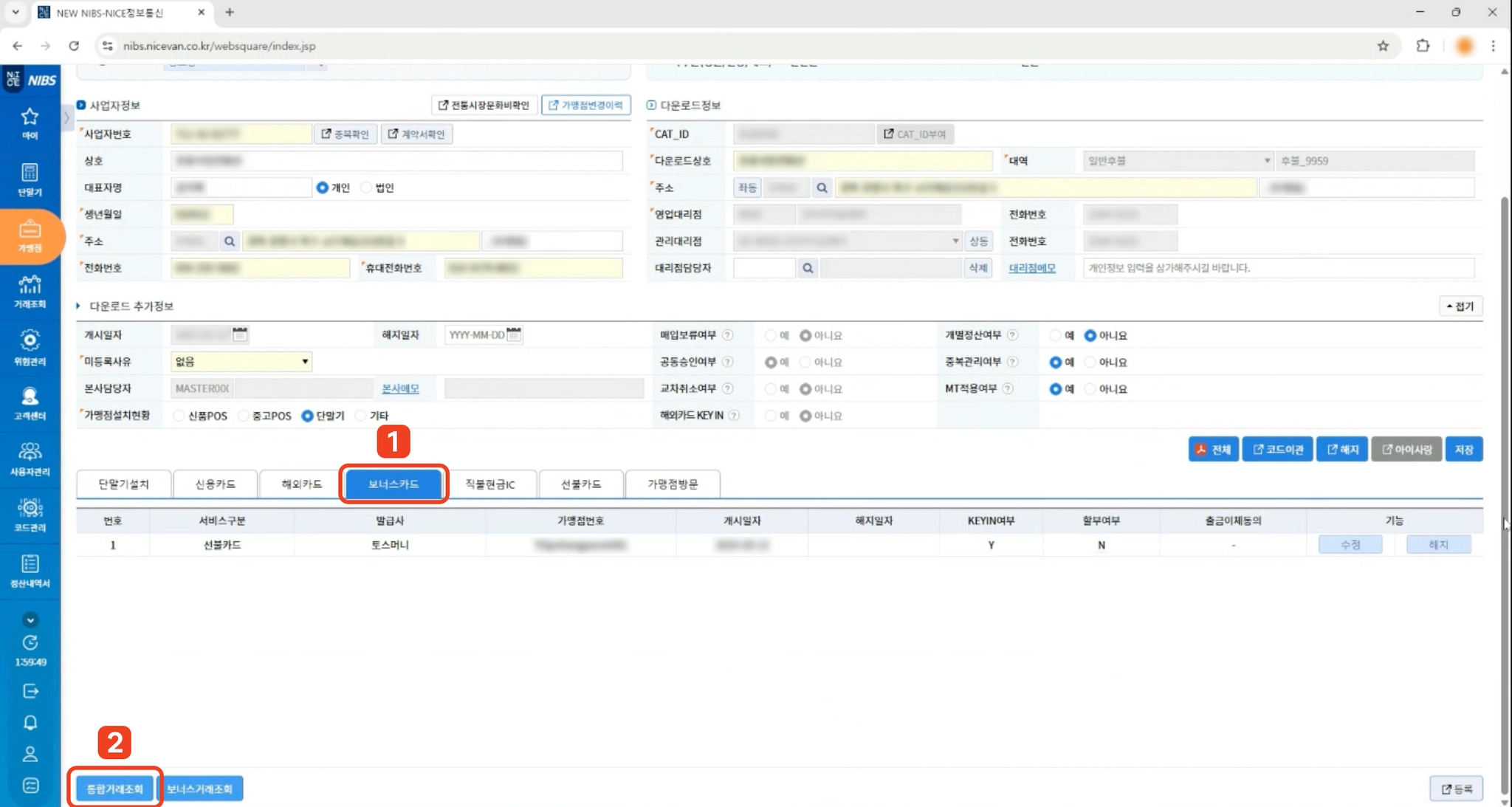The image size is (1512, 807).
Task: Open the 위험관리 sidebar icon
Action: tap(30, 347)
